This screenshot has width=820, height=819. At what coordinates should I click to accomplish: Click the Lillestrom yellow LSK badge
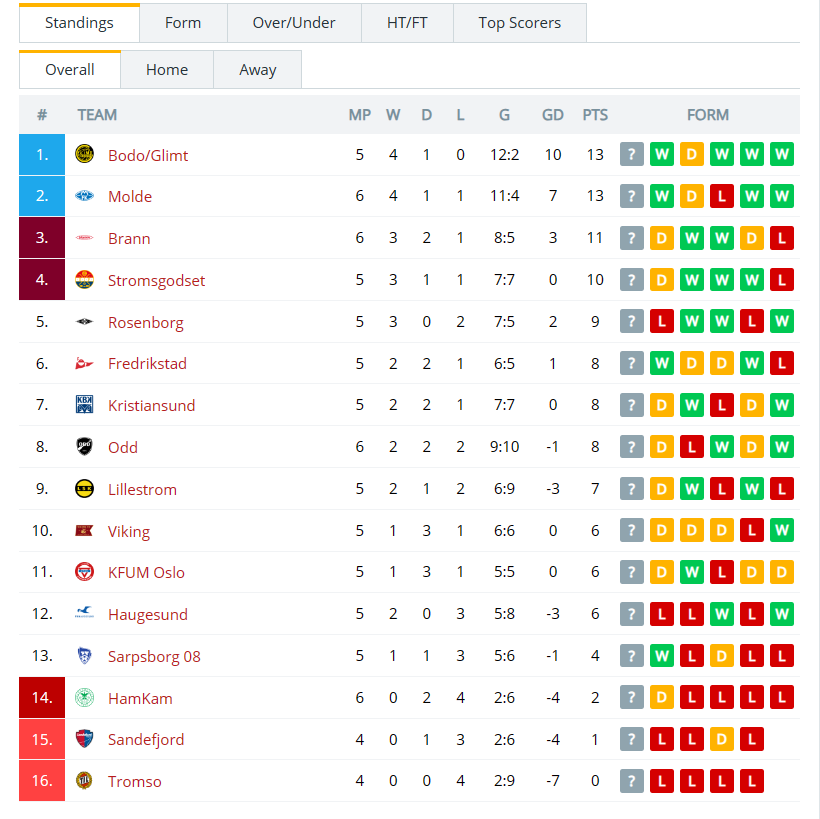(84, 489)
